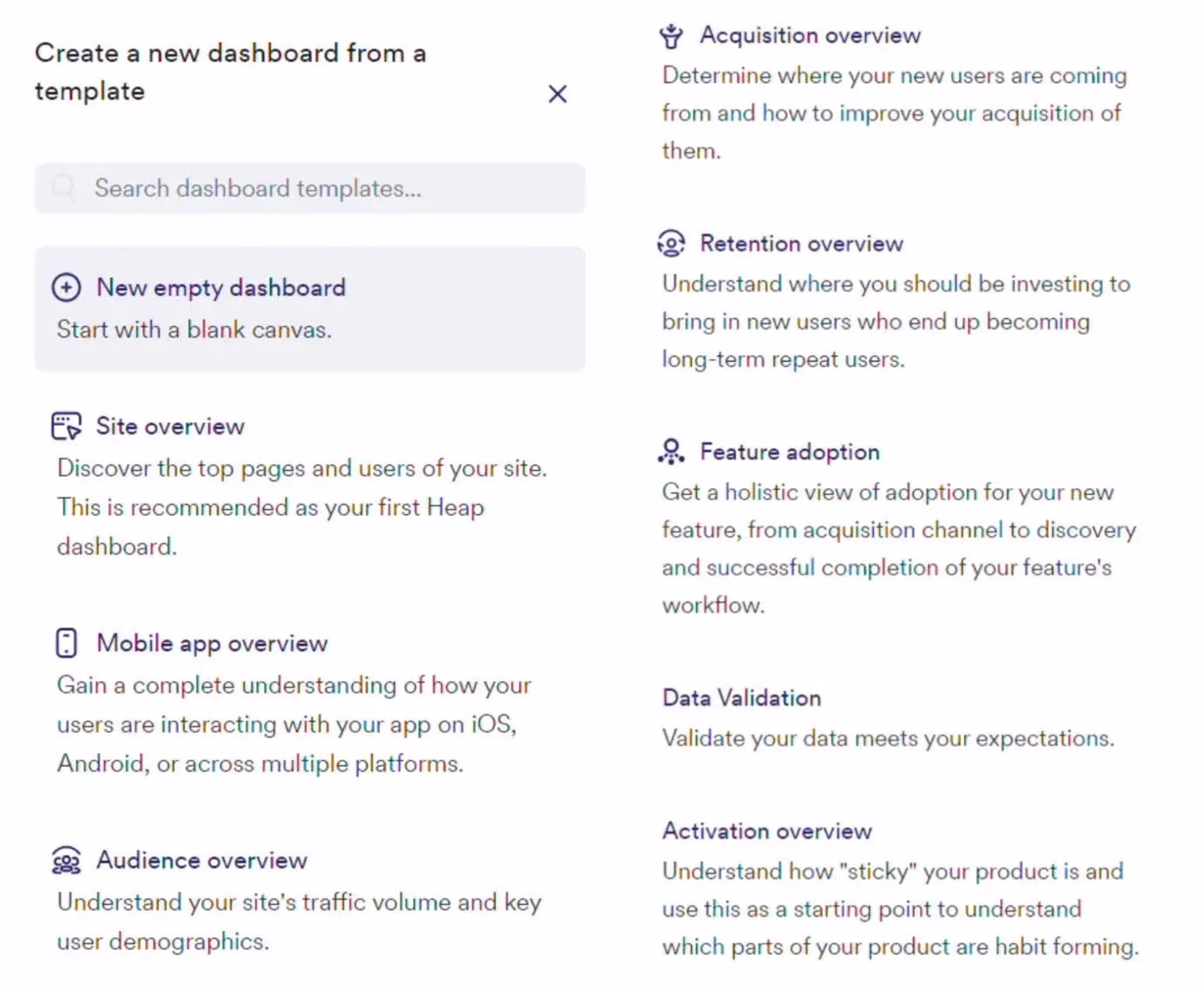Click the Retention overview user icon
1204x990 pixels.
[x=671, y=243]
